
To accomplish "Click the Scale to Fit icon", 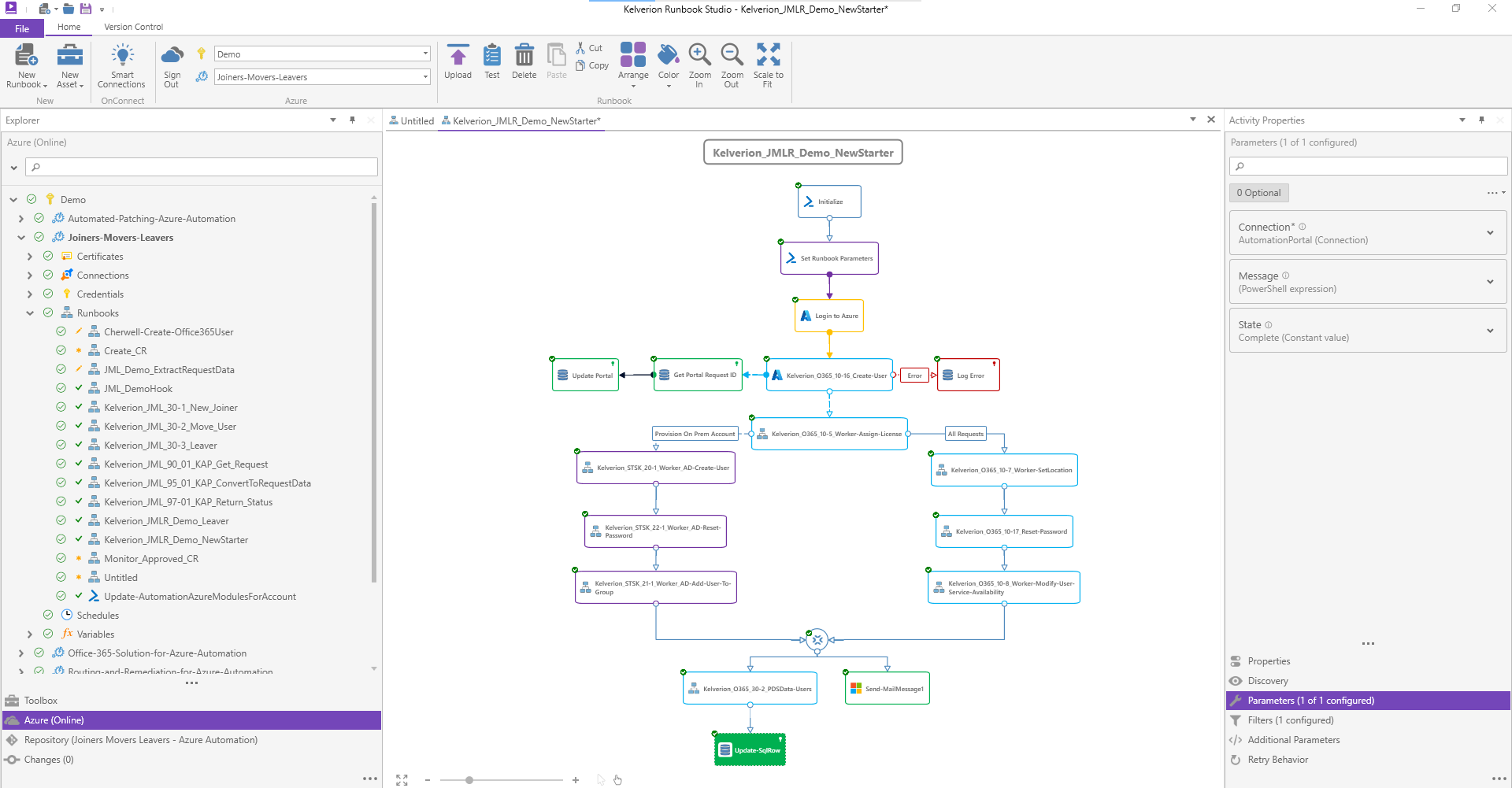I will [x=768, y=55].
